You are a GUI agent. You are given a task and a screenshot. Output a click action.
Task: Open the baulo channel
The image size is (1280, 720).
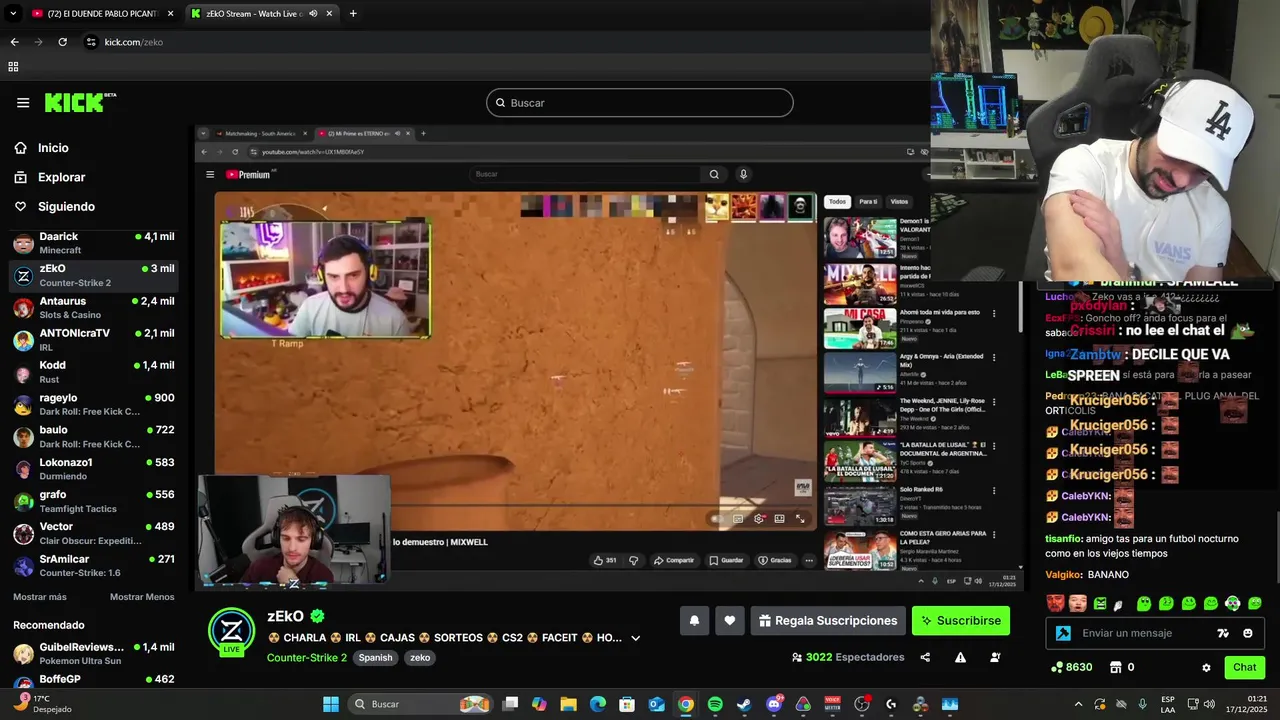pyautogui.click(x=93, y=436)
